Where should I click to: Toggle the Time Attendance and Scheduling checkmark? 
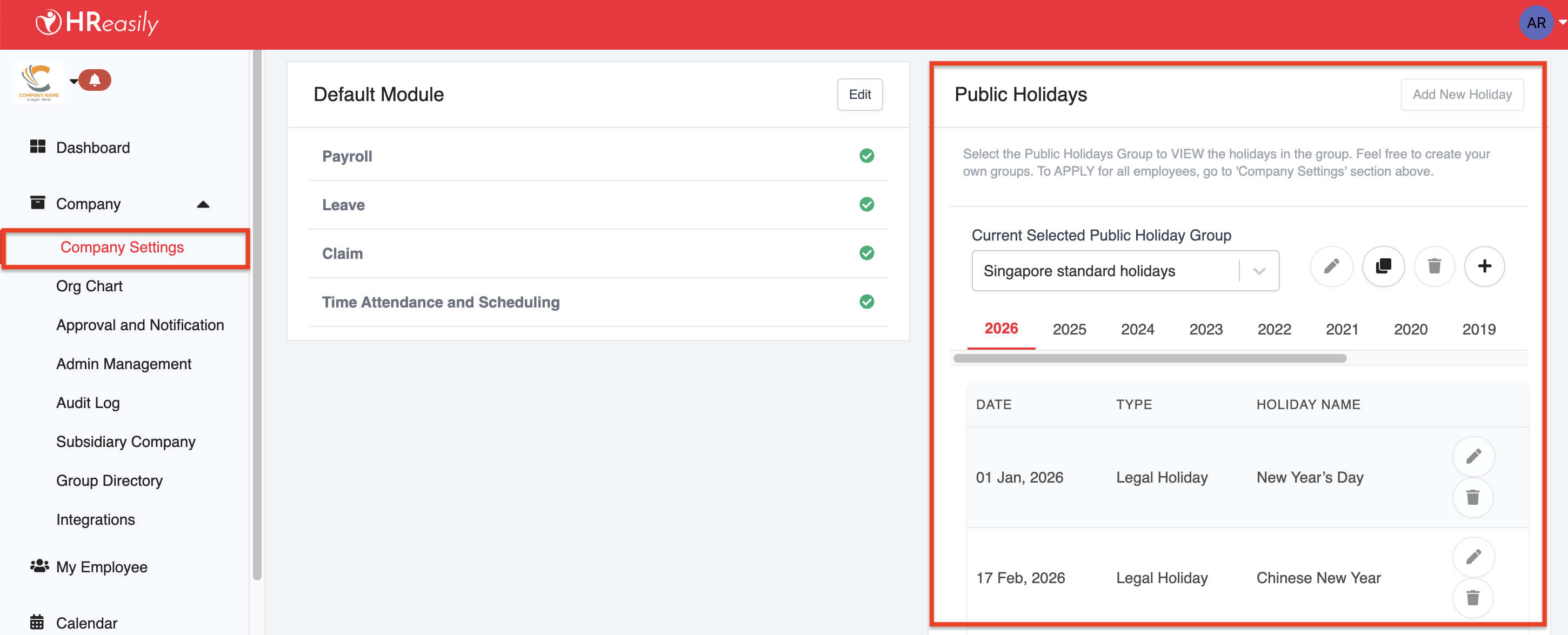pos(866,302)
